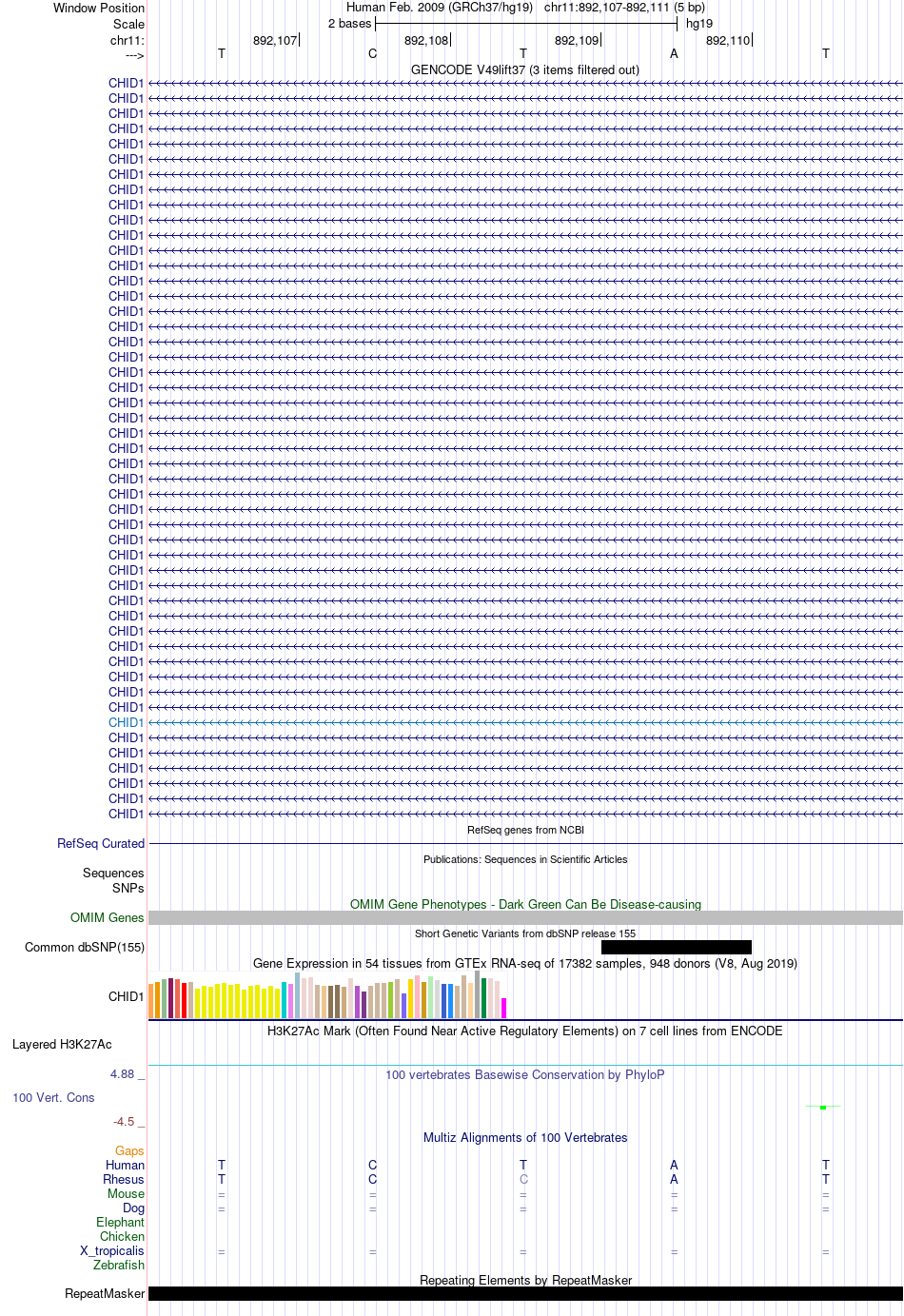904x1316 pixels.
Task: Click the 'Sequences SNPs' track label
Action: tap(113, 880)
